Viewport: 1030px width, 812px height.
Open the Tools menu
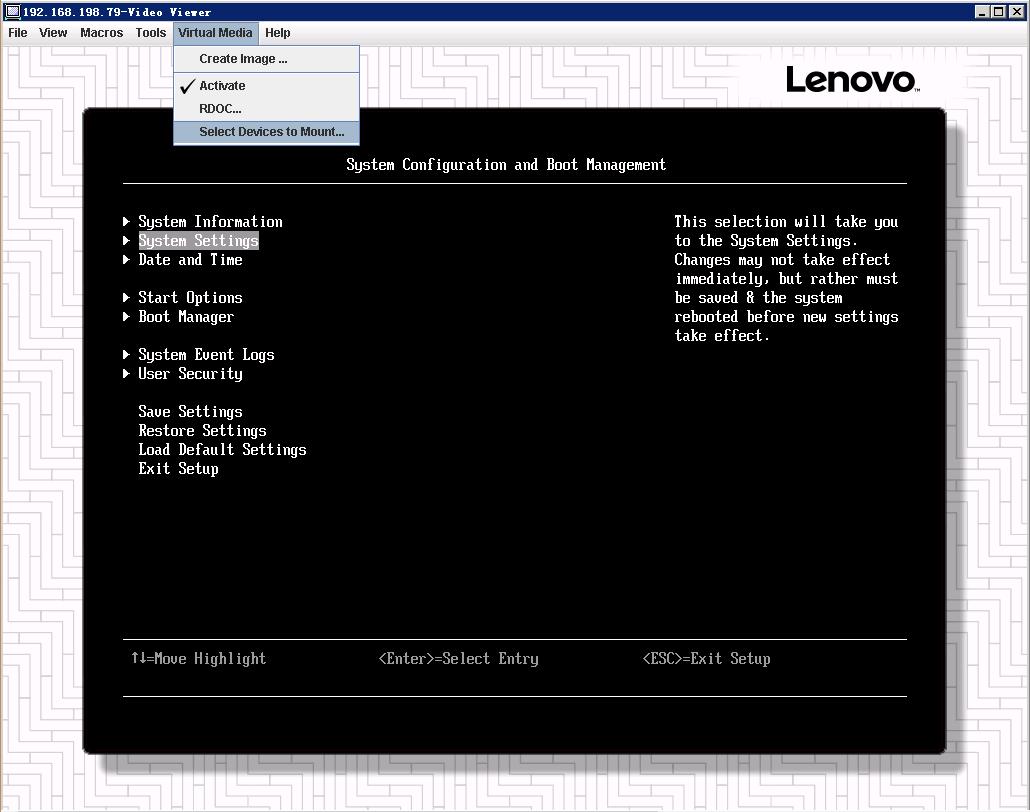pos(151,33)
